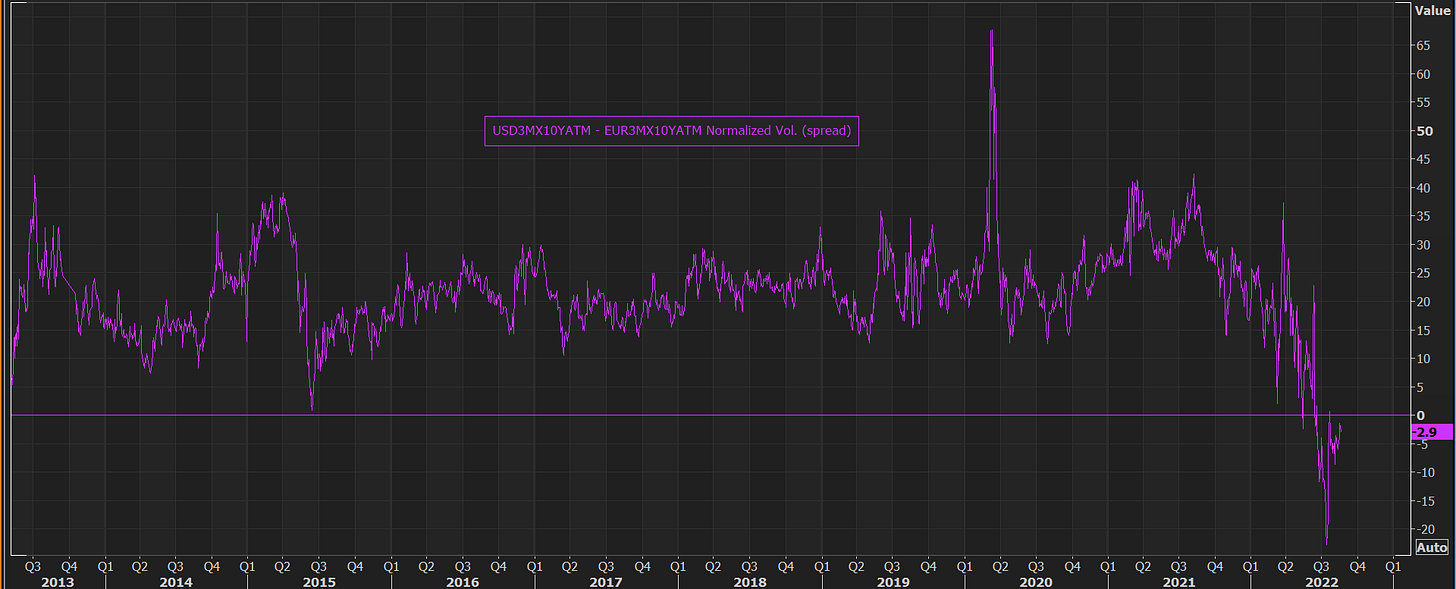Screen dimensions: 1456x589
Task: Click the 2020 spike peak of the spread line
Action: point(991,31)
